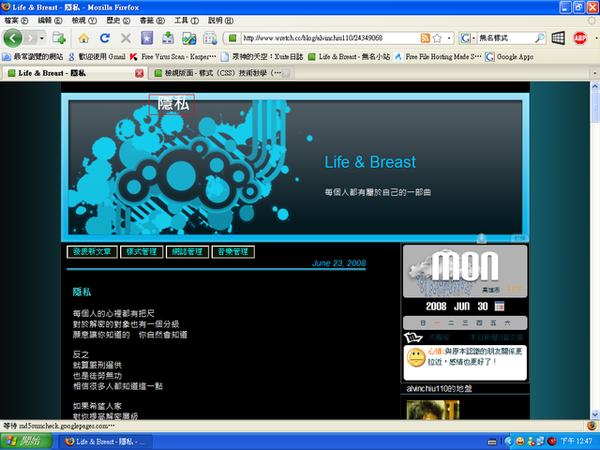Viewport: 600px width, 450px height.
Task: Open Free File Hosting Made S… bookmark
Action: (x=438, y=57)
